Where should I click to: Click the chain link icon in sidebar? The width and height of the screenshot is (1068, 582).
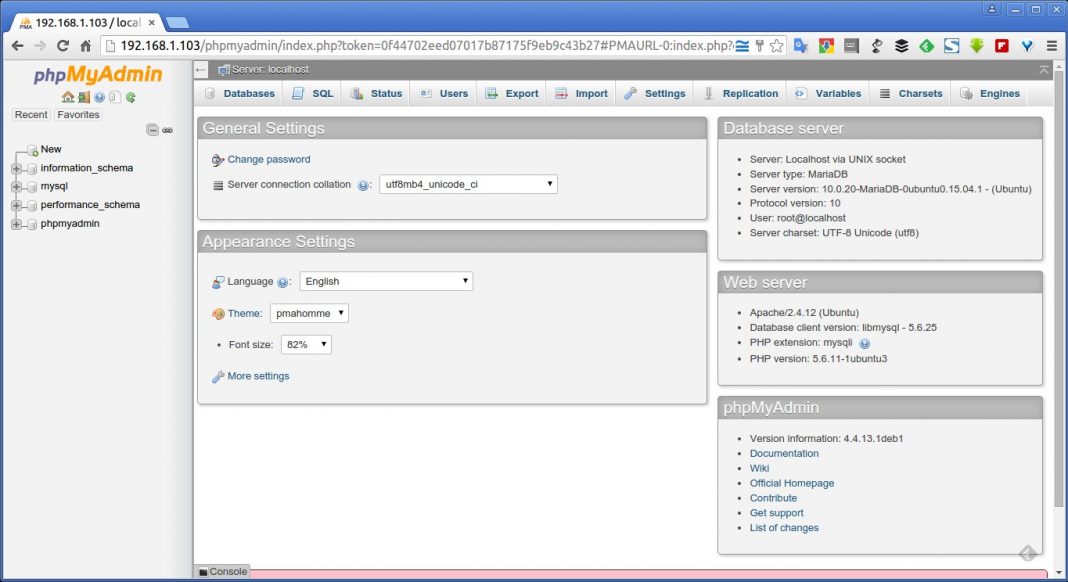point(168,129)
